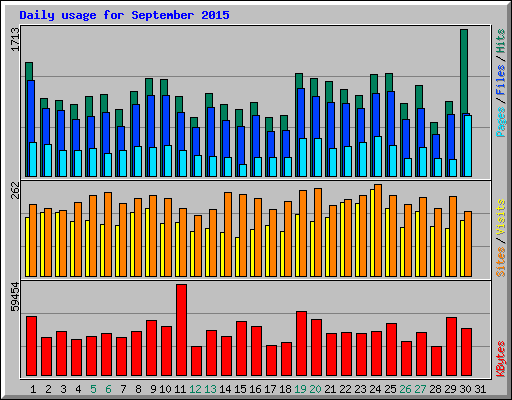Click the day 6 weekend label
The width and height of the screenshot is (512, 400).
click(x=108, y=389)
